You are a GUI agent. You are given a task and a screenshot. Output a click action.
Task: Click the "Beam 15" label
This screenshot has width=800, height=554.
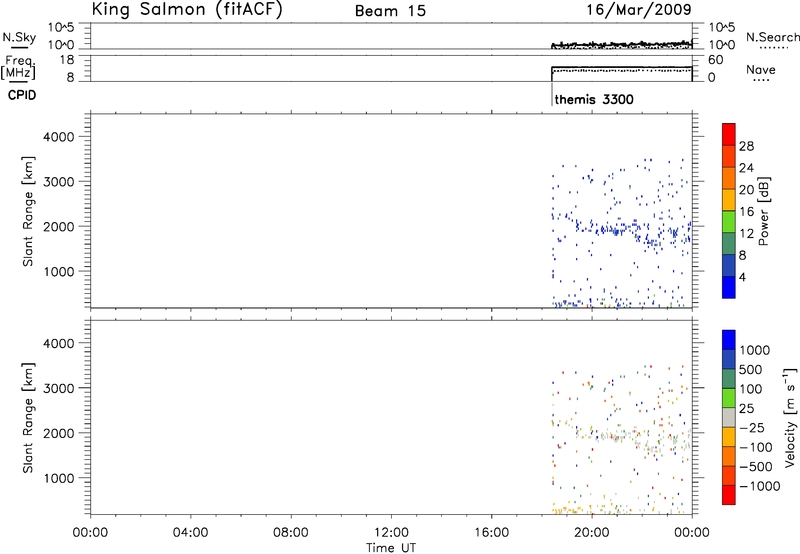(x=390, y=11)
